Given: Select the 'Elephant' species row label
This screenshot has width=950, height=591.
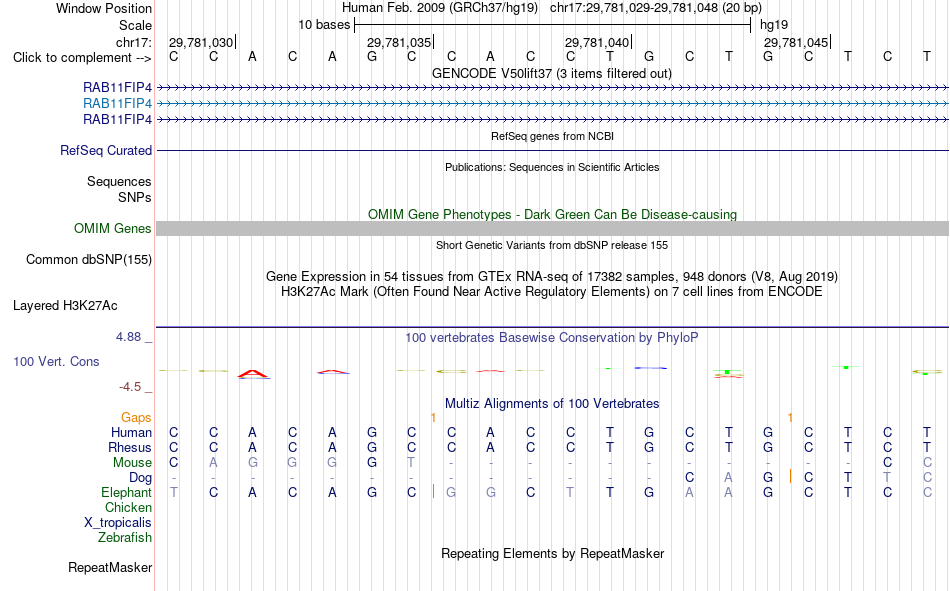Looking at the screenshot, I should click(x=126, y=492).
